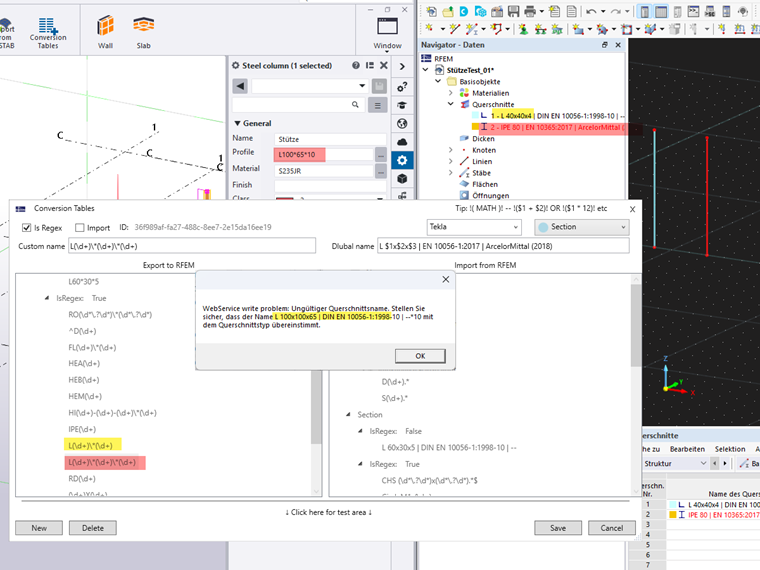Screen dimensions: 760x570
Task: Collapse the General section
Action: 238,123
